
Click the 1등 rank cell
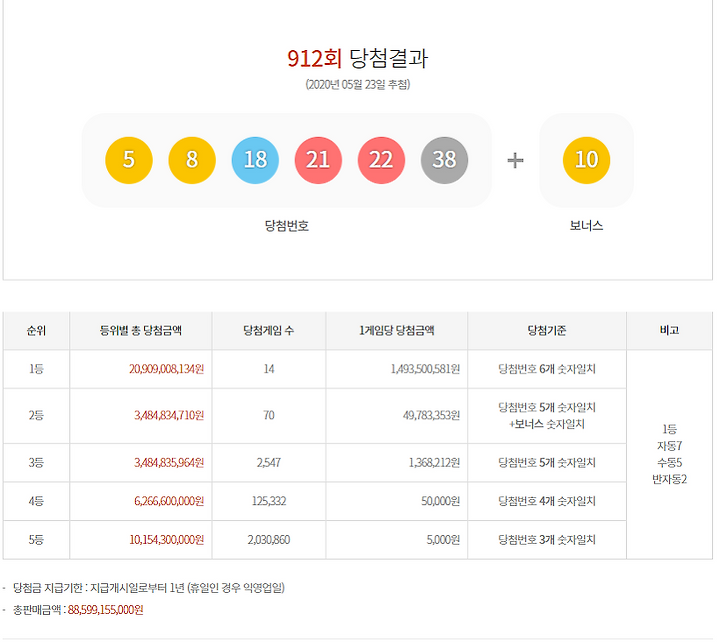(36, 369)
